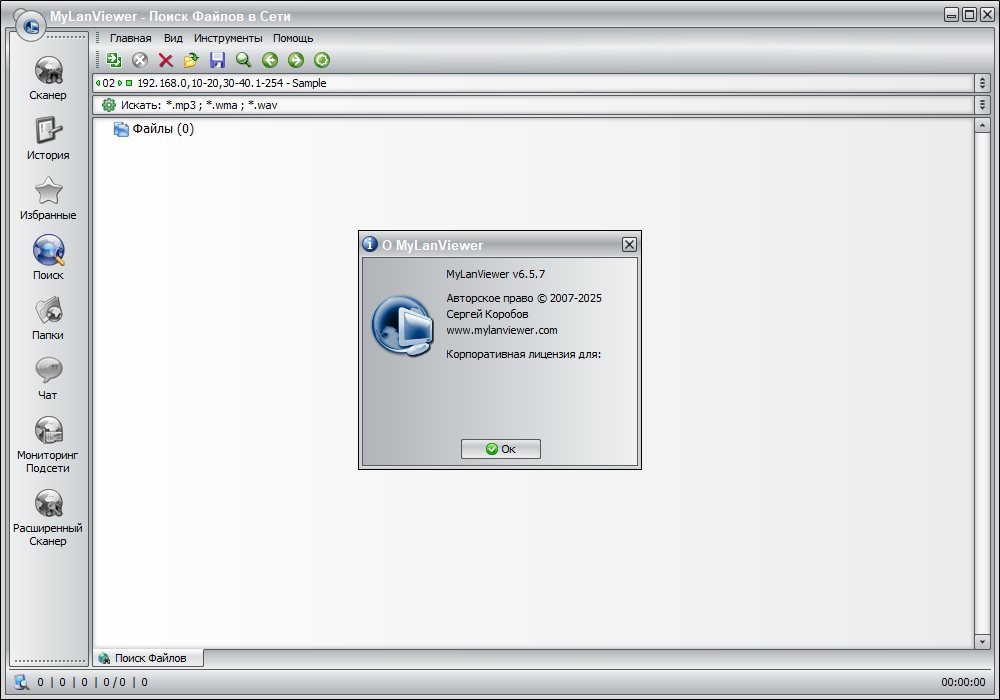Image resolution: width=1000 pixels, height=700 pixels.
Task: Open the Помощь menu
Action: click(x=293, y=38)
